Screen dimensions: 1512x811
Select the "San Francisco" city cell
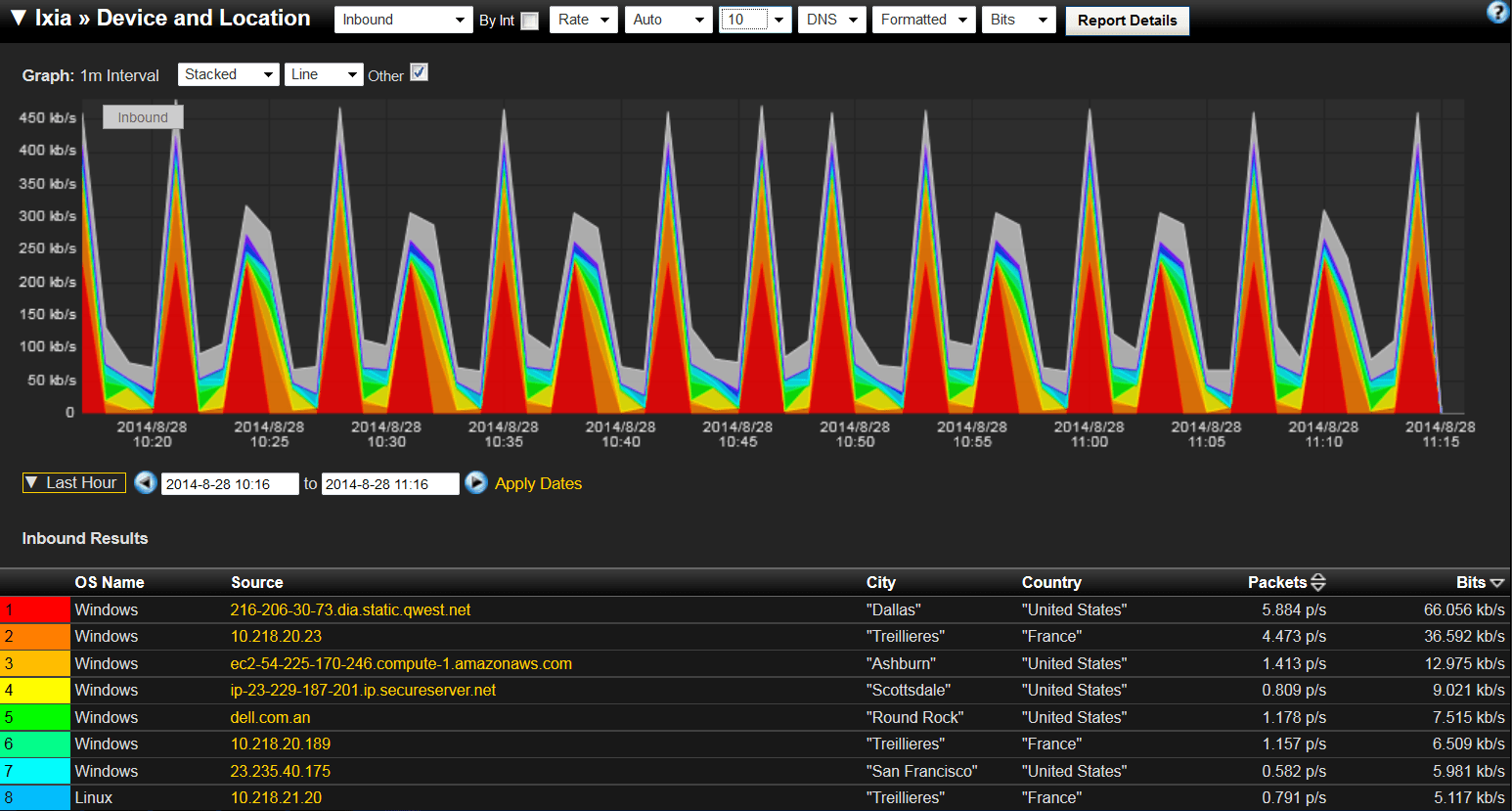point(921,771)
